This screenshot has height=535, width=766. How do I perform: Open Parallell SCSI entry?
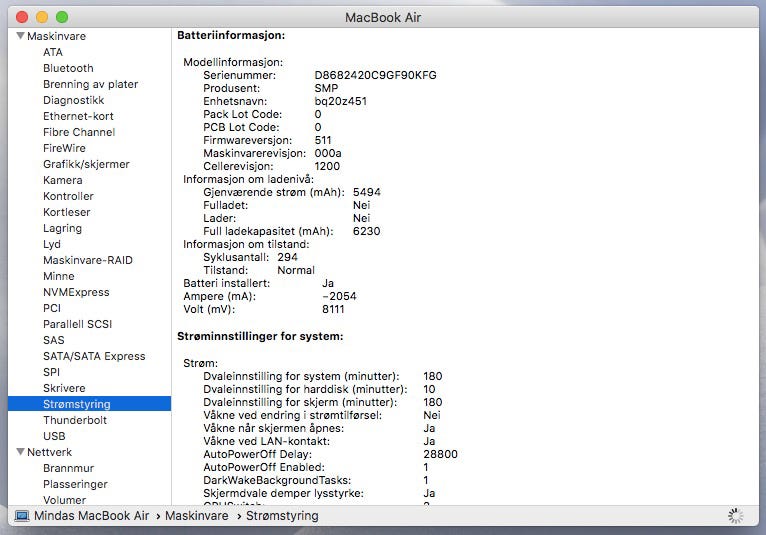pos(77,324)
